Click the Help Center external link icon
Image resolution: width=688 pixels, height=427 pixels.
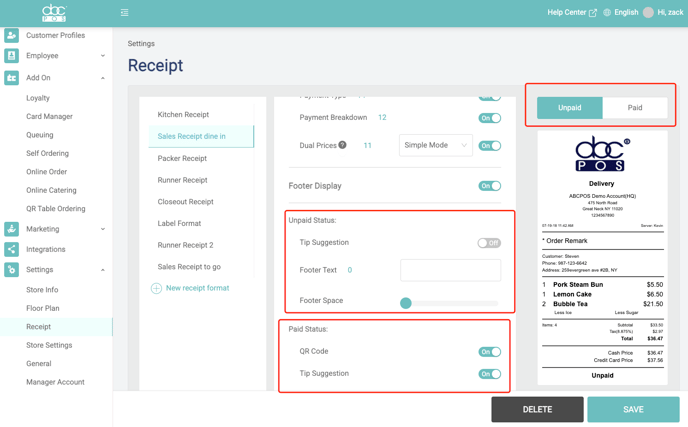[593, 13]
